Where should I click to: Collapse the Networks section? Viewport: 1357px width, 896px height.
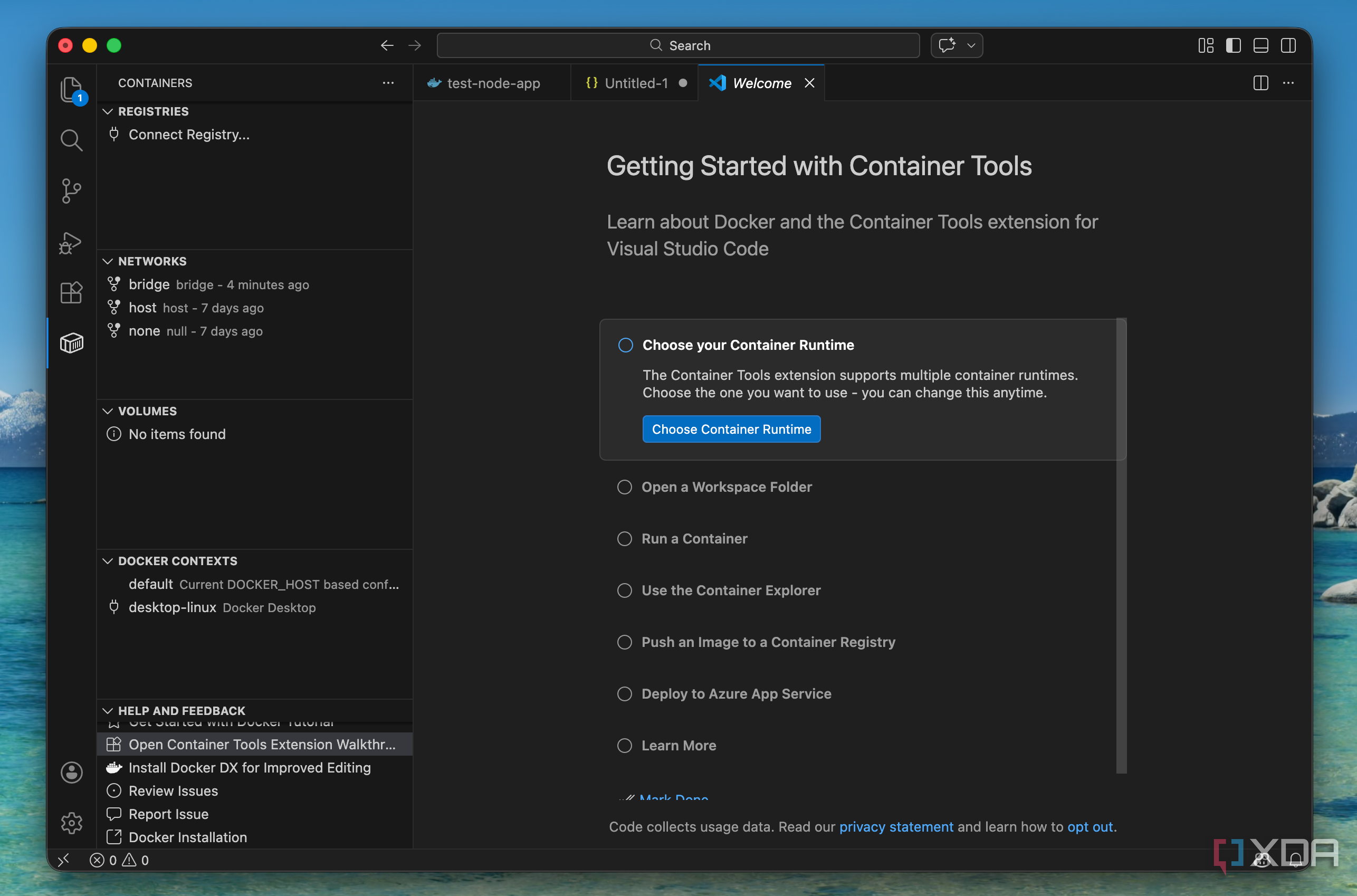(108, 261)
